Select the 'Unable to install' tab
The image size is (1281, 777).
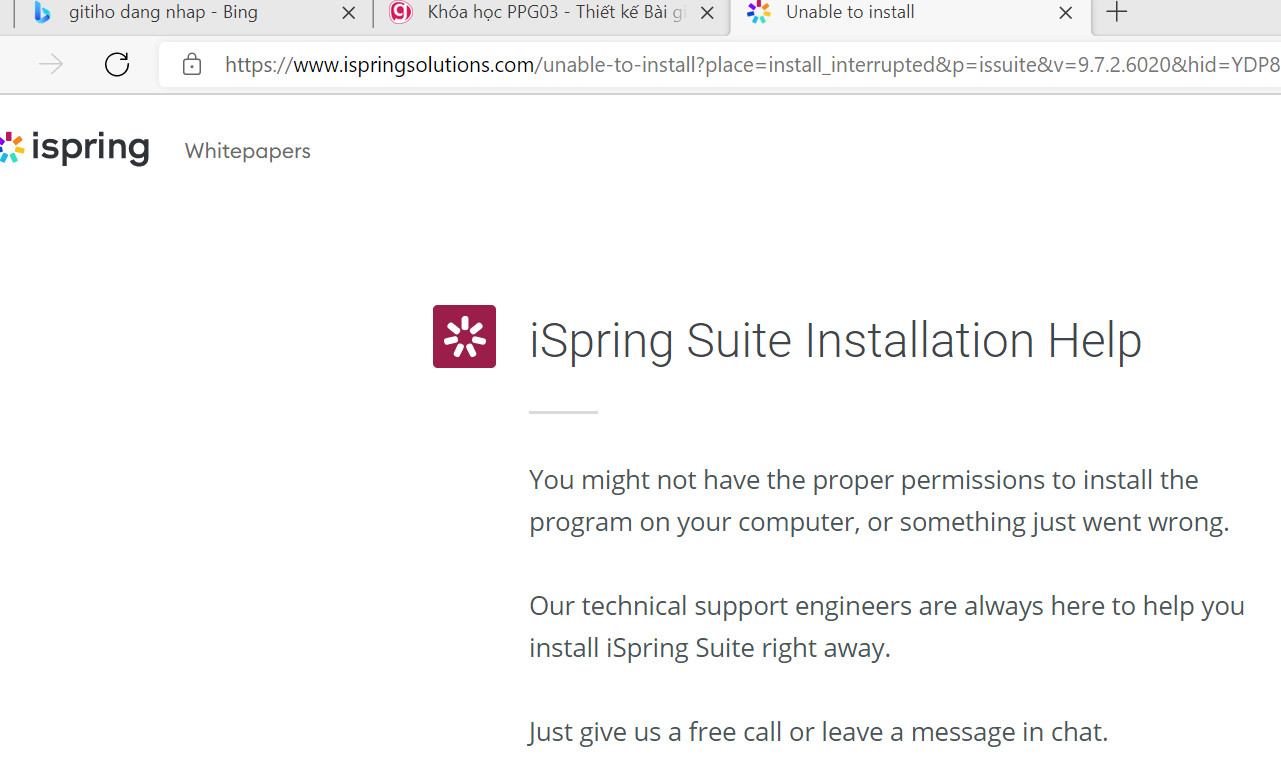click(850, 13)
